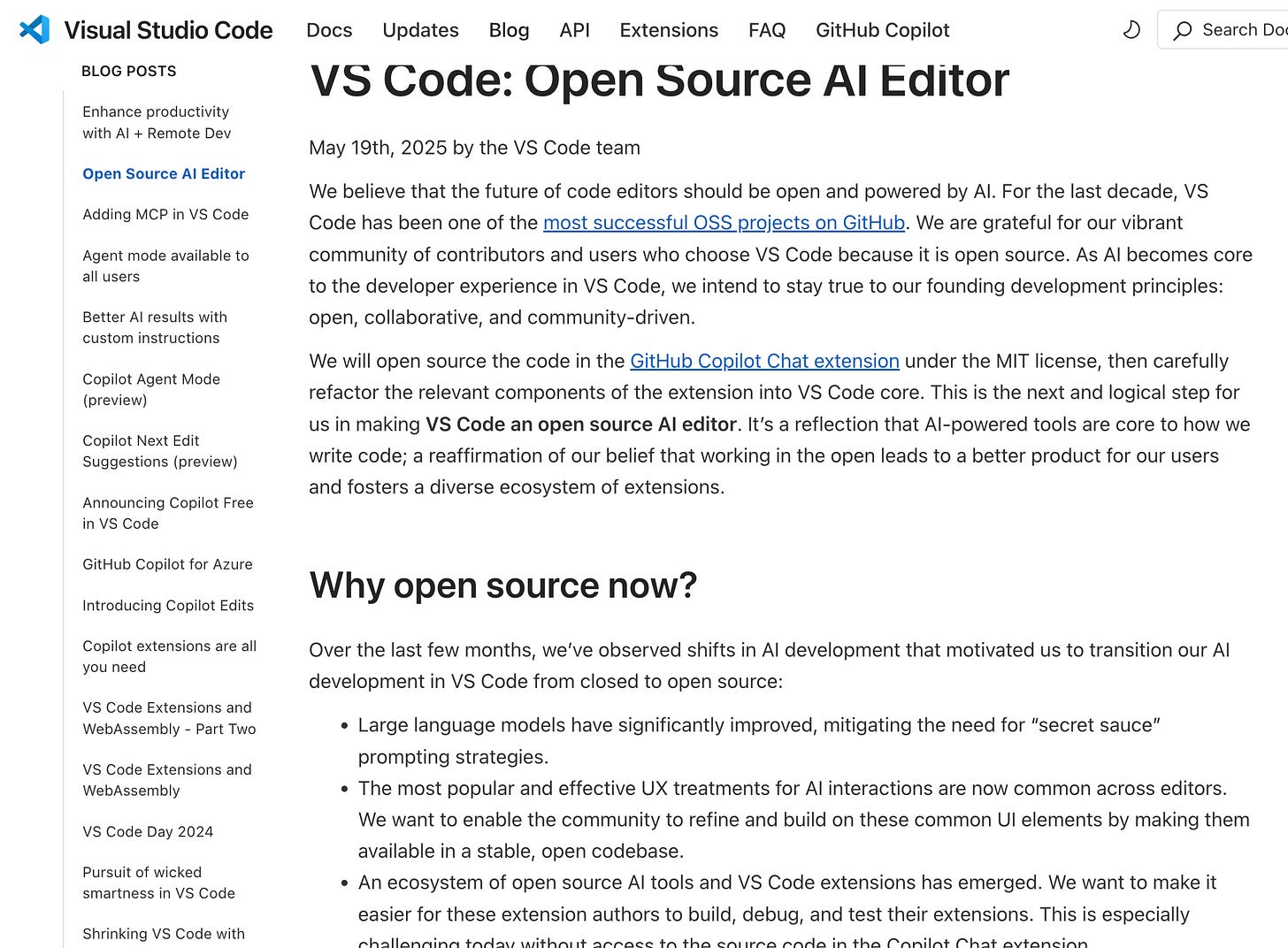This screenshot has height=948, width=1288.
Task: Click the 'Why open source now?' heading
Action: (502, 585)
